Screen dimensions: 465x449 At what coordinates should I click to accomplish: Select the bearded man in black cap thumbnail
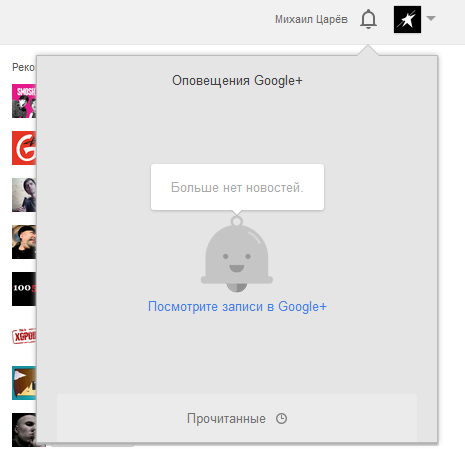[x=24, y=242]
